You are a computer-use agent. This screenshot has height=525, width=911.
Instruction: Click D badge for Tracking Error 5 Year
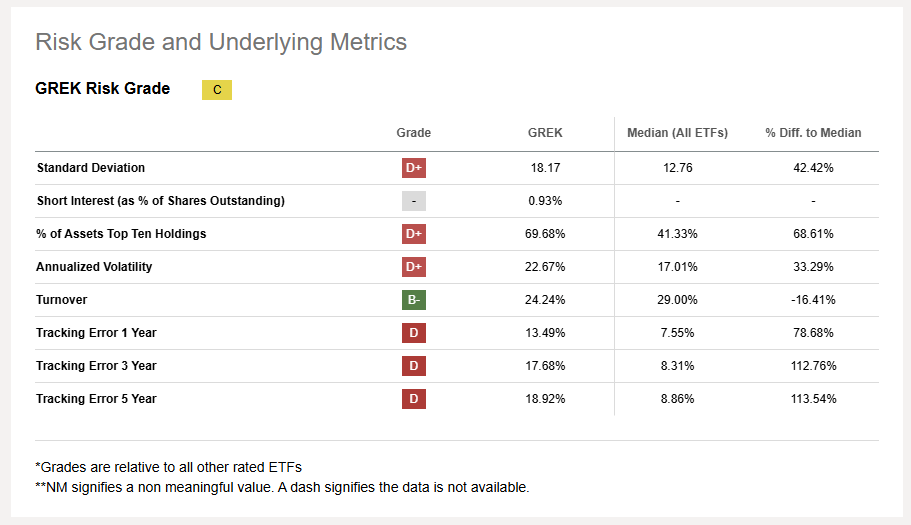(x=414, y=399)
